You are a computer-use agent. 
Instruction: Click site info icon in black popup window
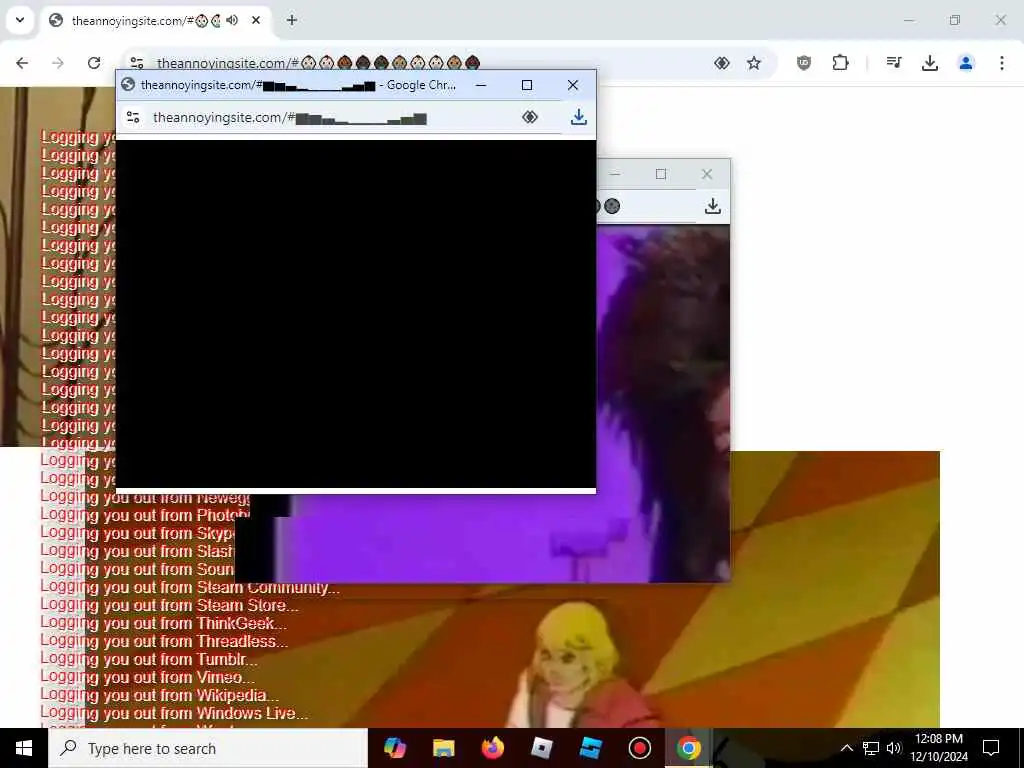click(x=133, y=118)
